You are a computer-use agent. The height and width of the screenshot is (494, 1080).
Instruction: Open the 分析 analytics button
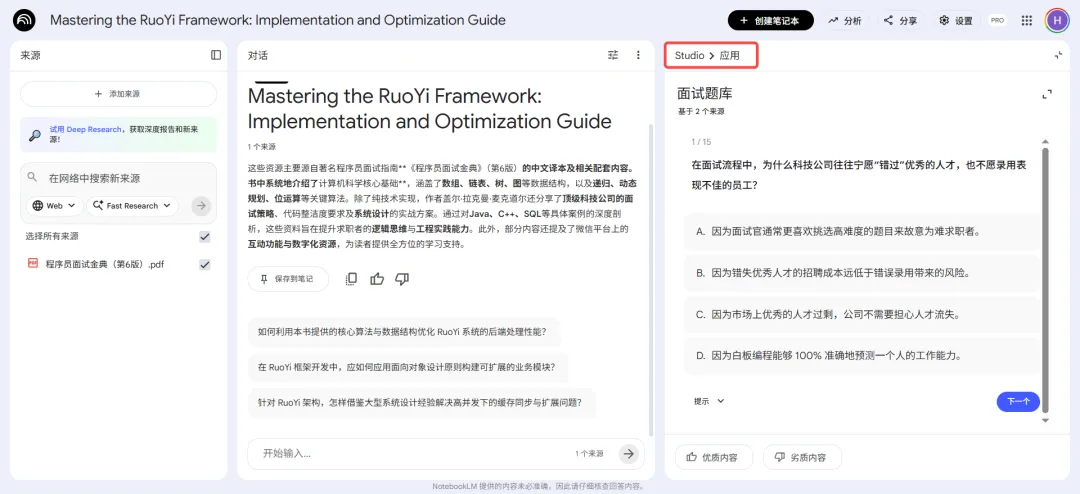(845, 21)
